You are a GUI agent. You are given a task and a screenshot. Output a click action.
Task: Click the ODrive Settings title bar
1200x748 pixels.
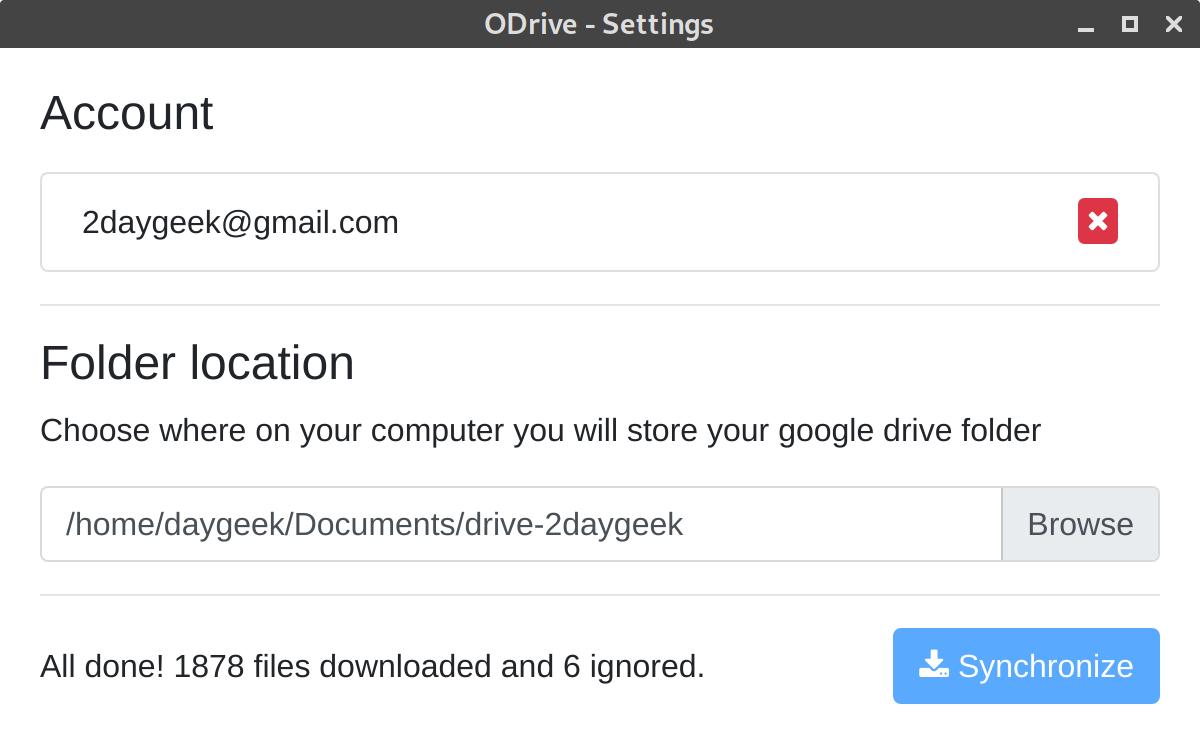click(598, 23)
